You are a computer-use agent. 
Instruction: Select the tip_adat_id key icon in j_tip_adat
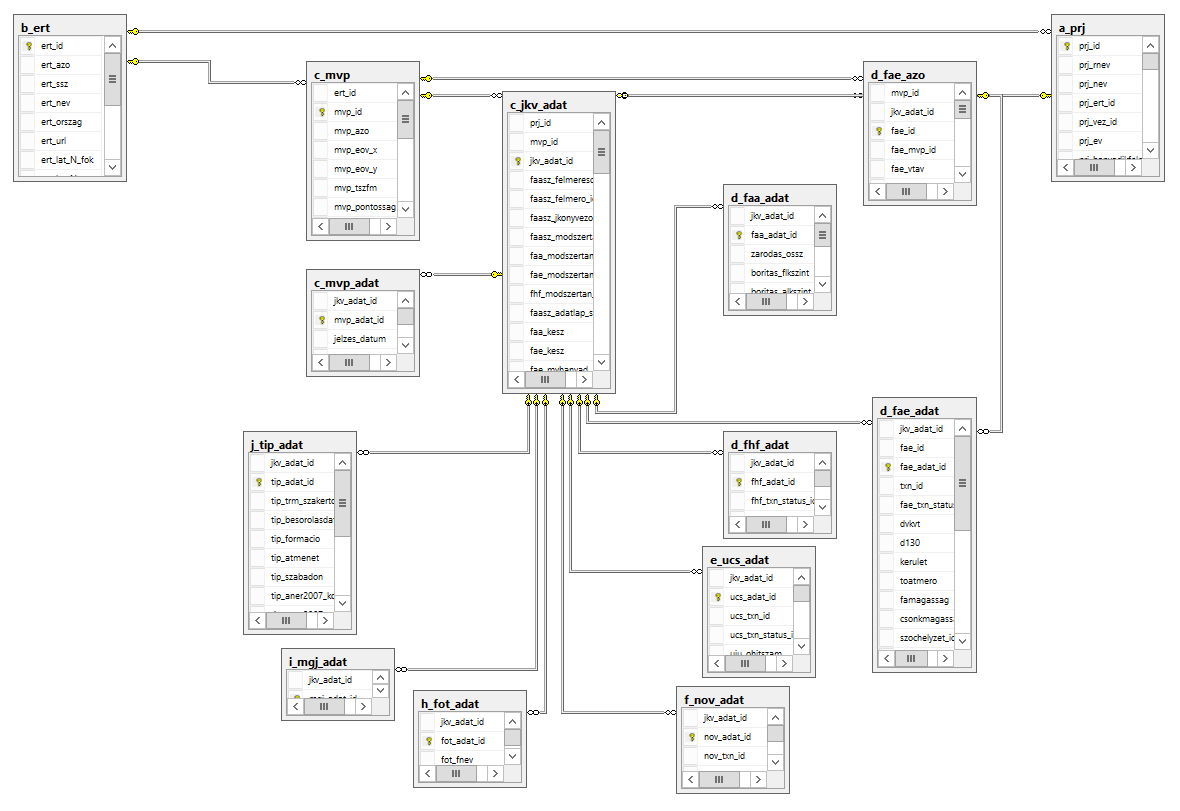pyautogui.click(x=259, y=482)
